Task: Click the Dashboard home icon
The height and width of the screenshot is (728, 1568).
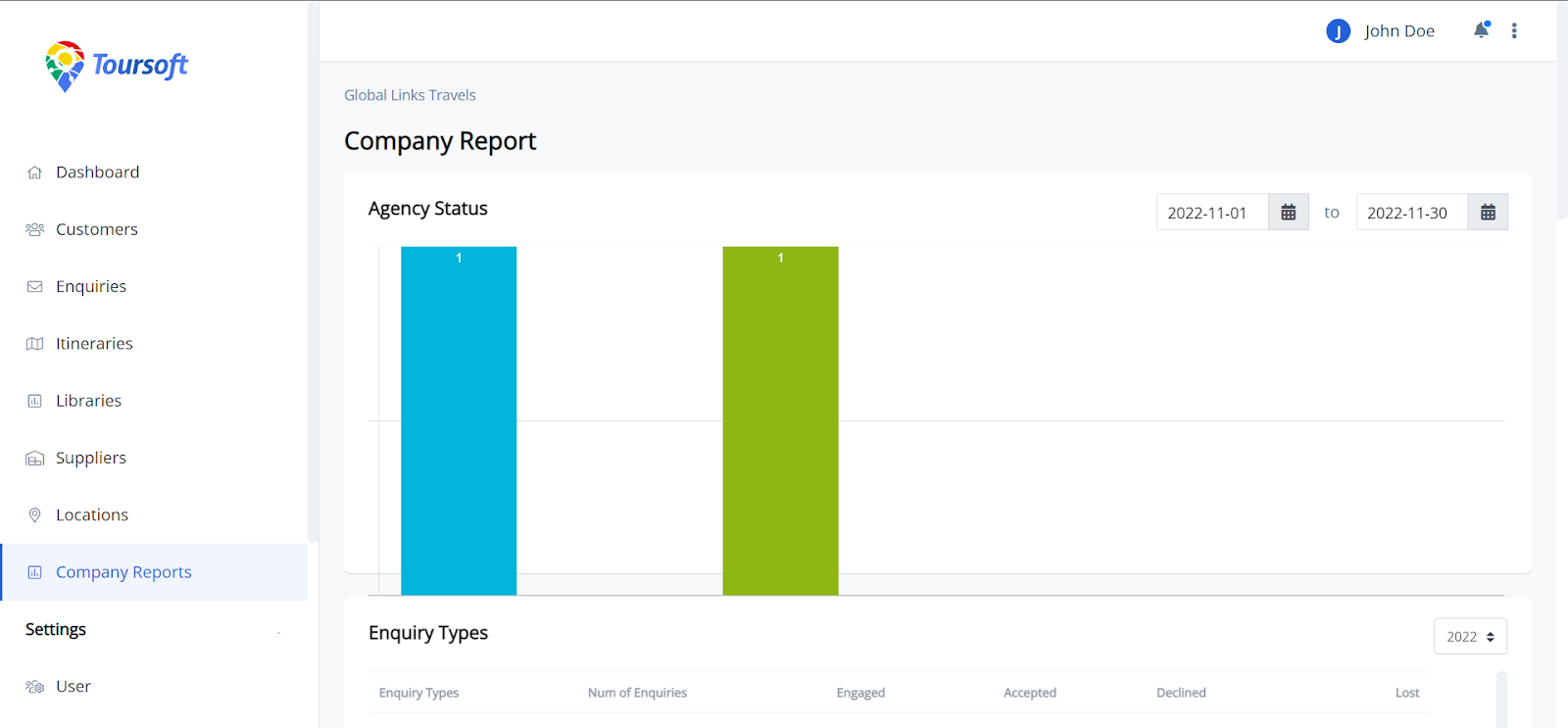Action: [35, 172]
